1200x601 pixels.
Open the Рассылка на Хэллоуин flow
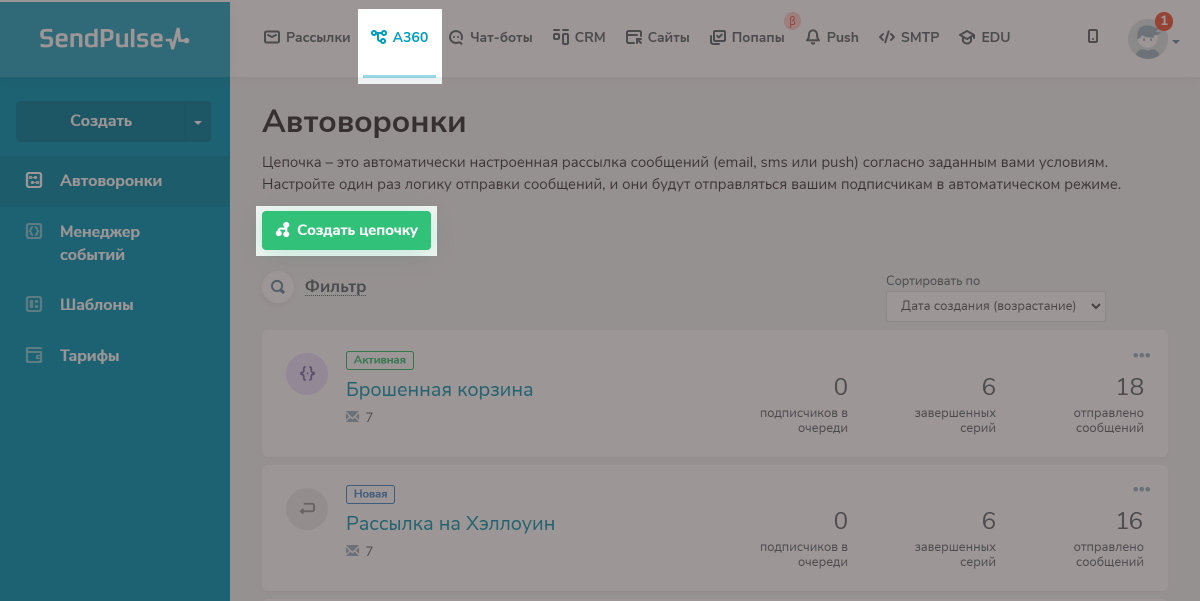coord(450,523)
